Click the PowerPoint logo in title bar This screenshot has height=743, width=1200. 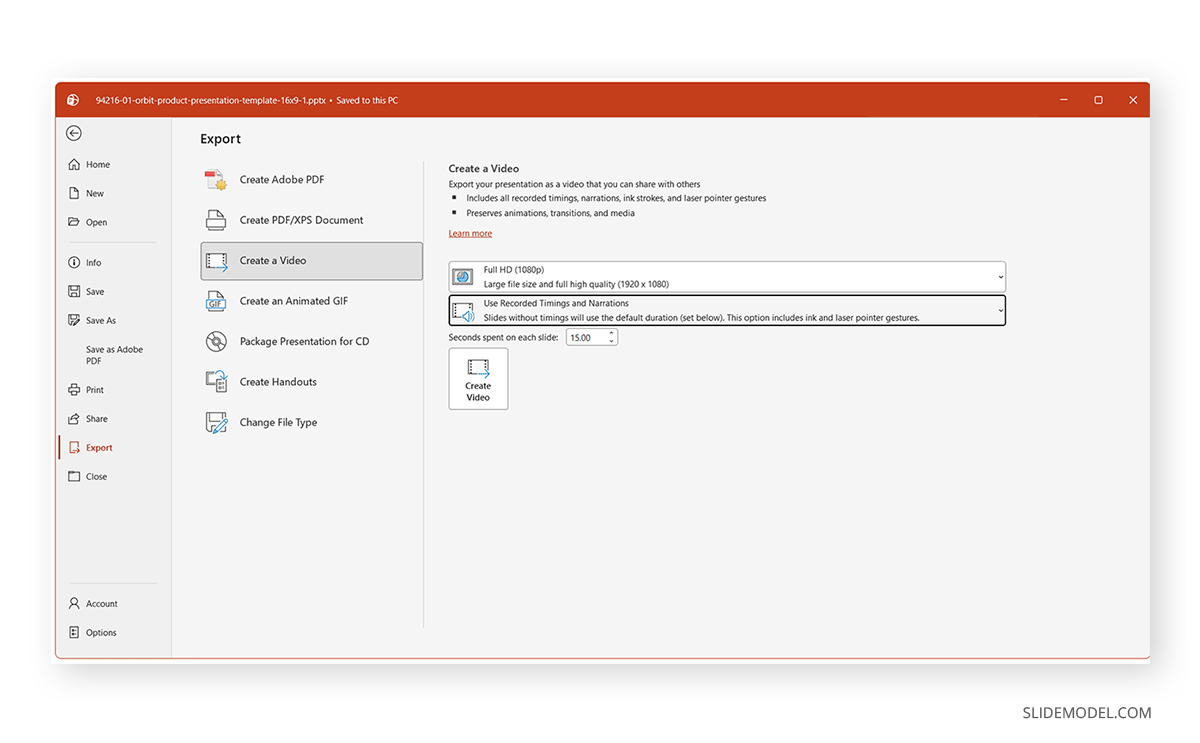pyautogui.click(x=73, y=100)
